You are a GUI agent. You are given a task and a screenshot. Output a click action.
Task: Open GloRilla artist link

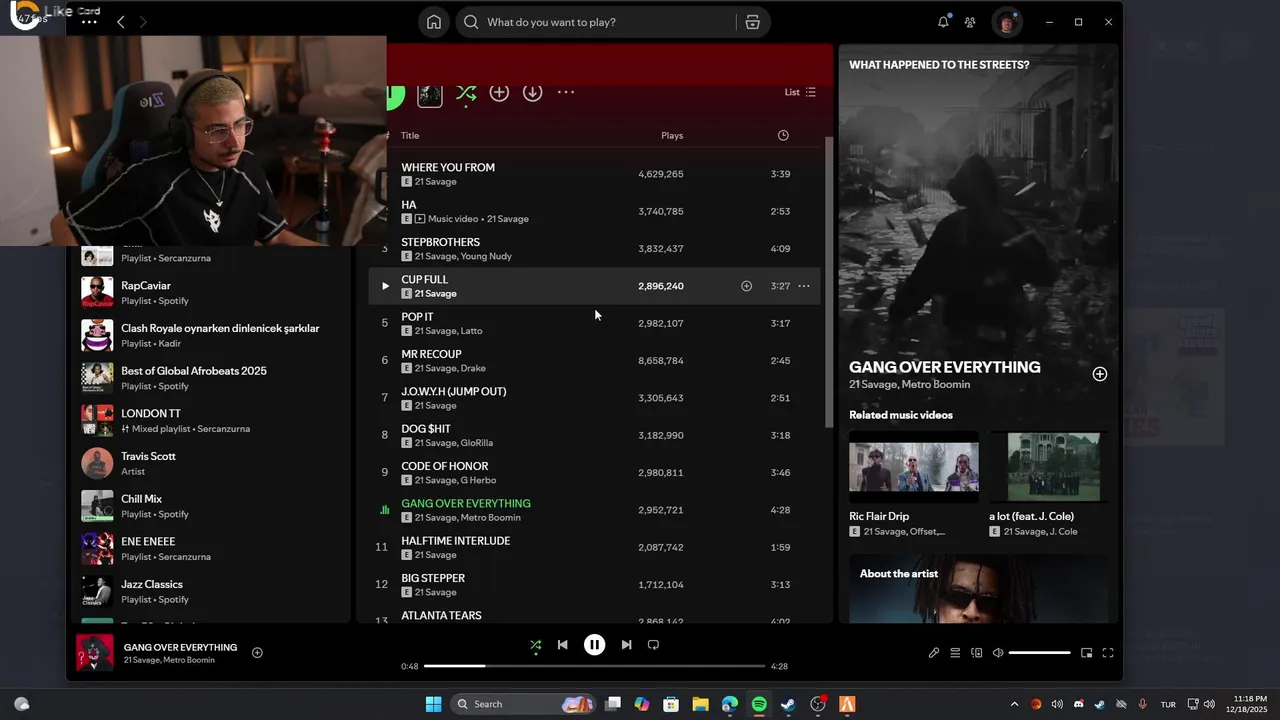pos(477,443)
